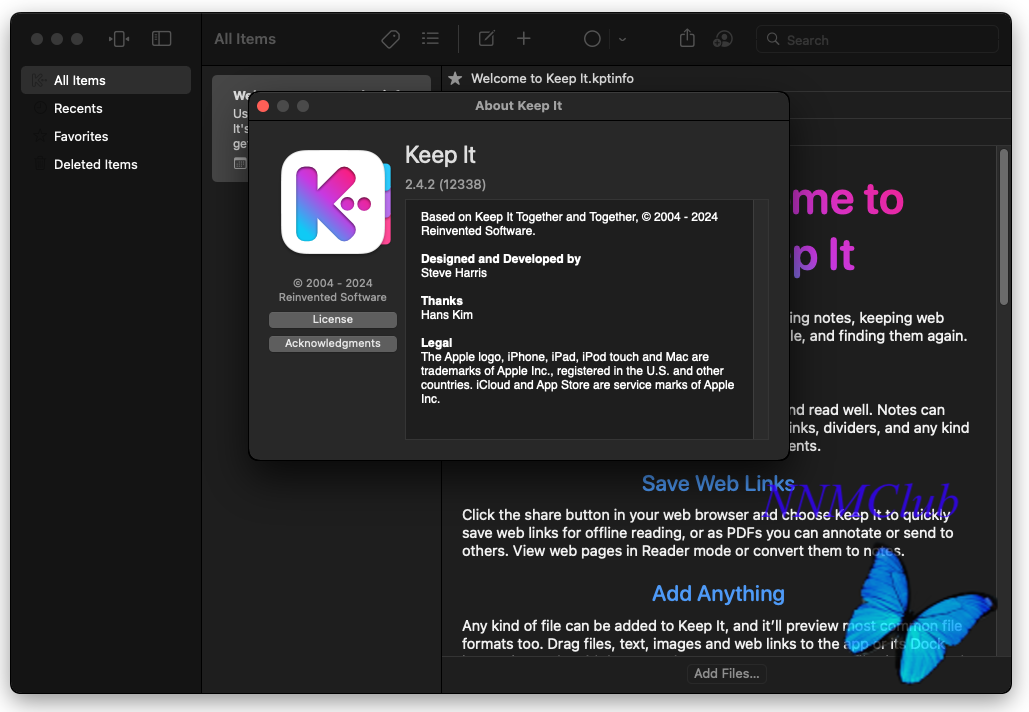This screenshot has width=1029, height=712.
Task: Click the Deleted Items trash icon
Action: pos(40,164)
